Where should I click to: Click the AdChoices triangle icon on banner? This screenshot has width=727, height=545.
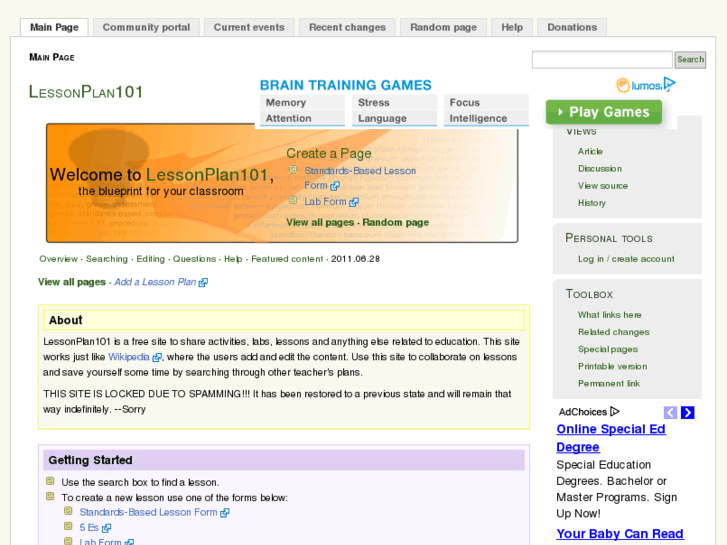670,84
